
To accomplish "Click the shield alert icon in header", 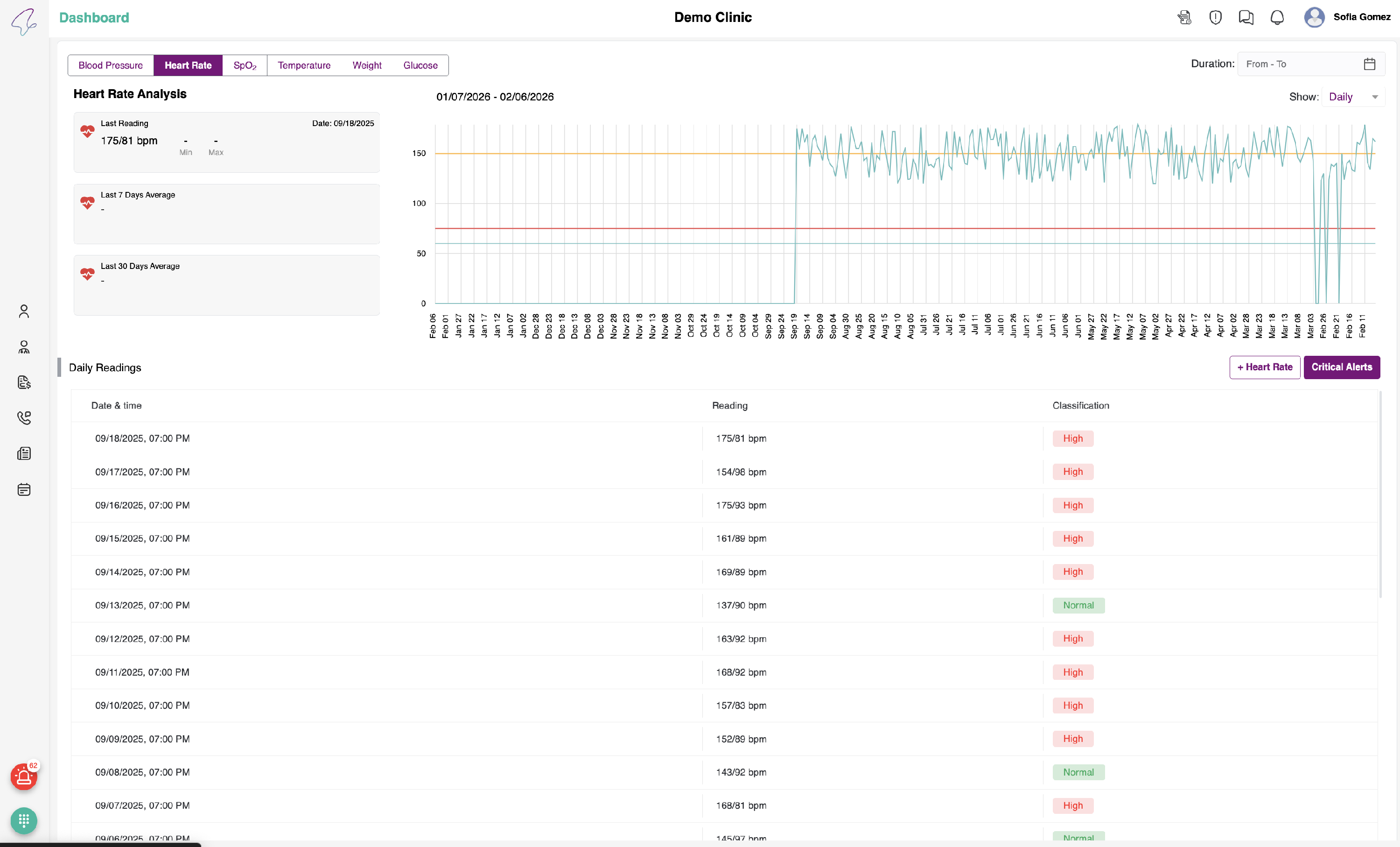I will point(1215,18).
